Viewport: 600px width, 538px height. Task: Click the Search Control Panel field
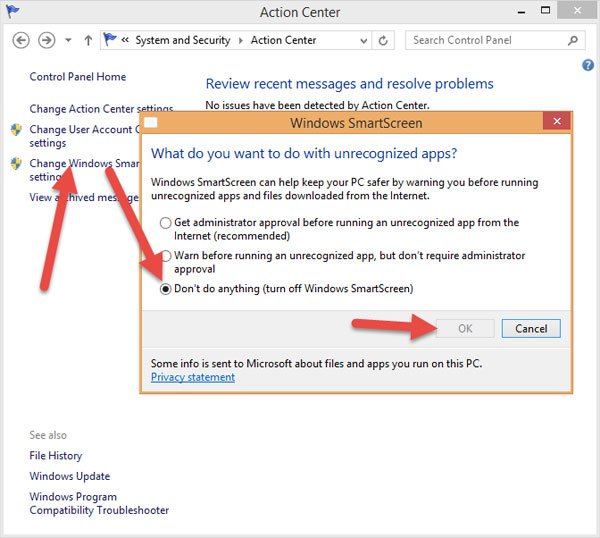tap(495, 40)
